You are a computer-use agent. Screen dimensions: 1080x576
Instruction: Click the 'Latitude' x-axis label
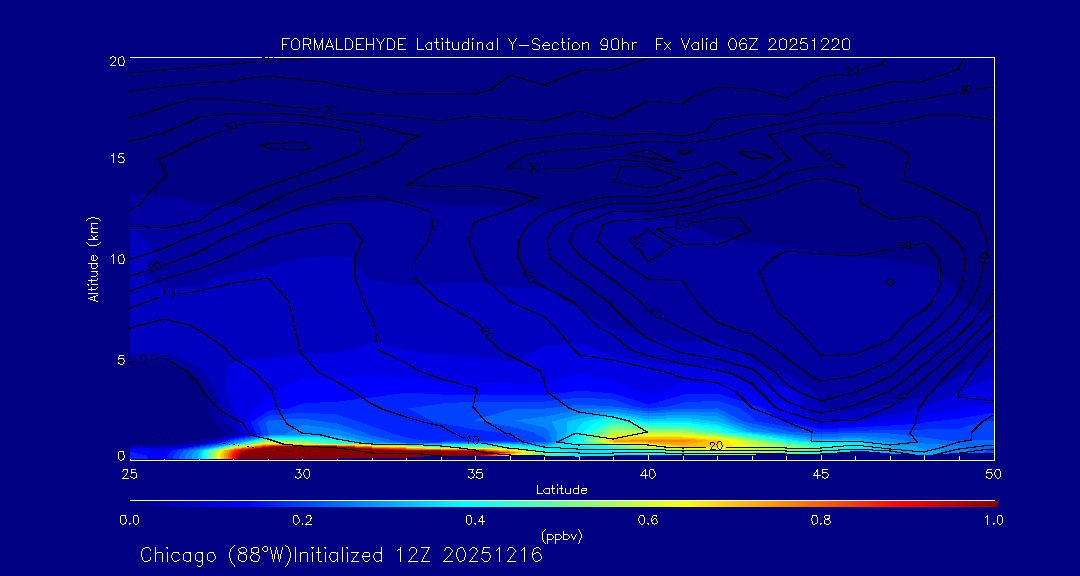coord(561,489)
